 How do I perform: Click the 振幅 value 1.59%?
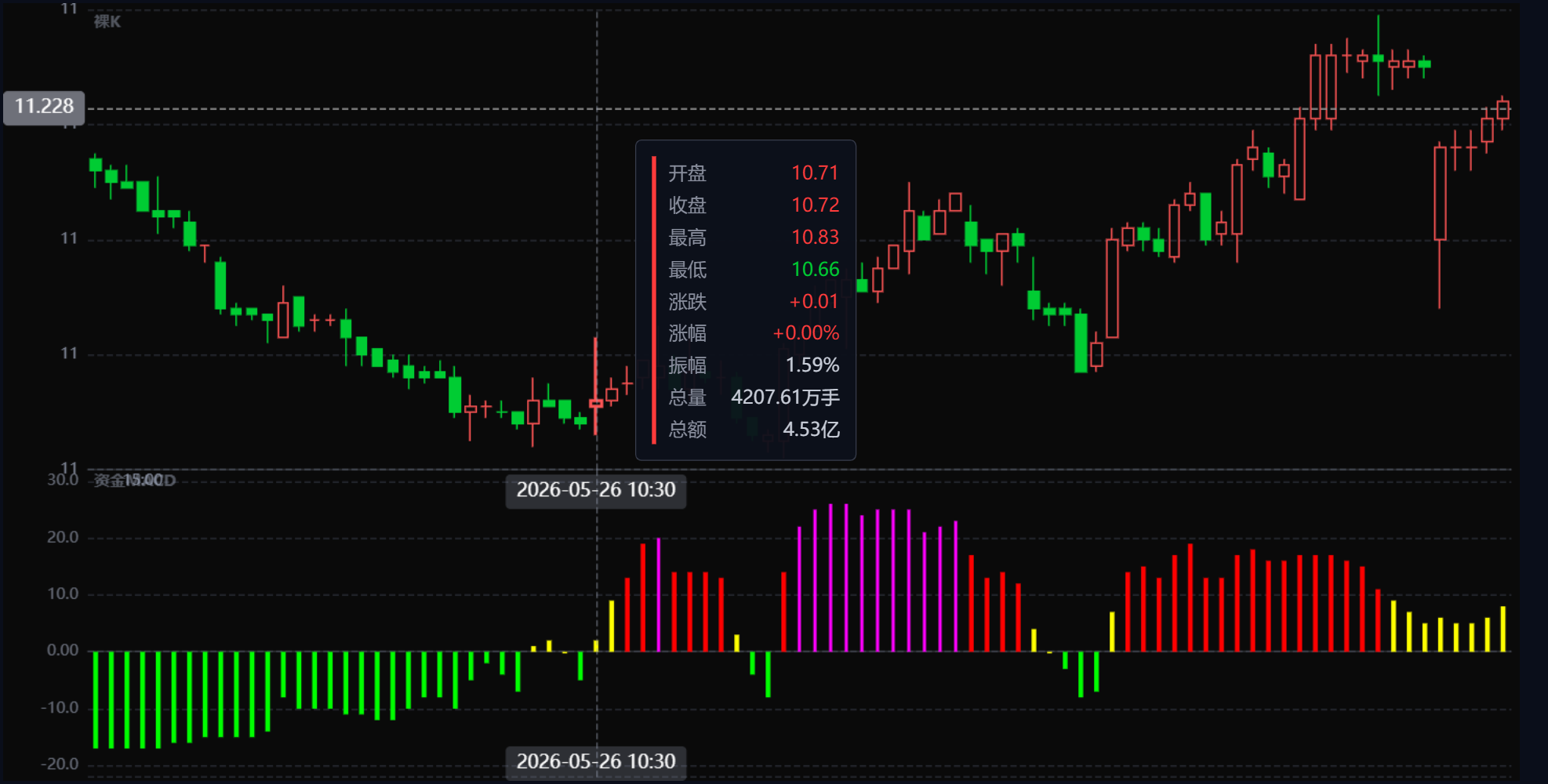pyautogui.click(x=812, y=365)
